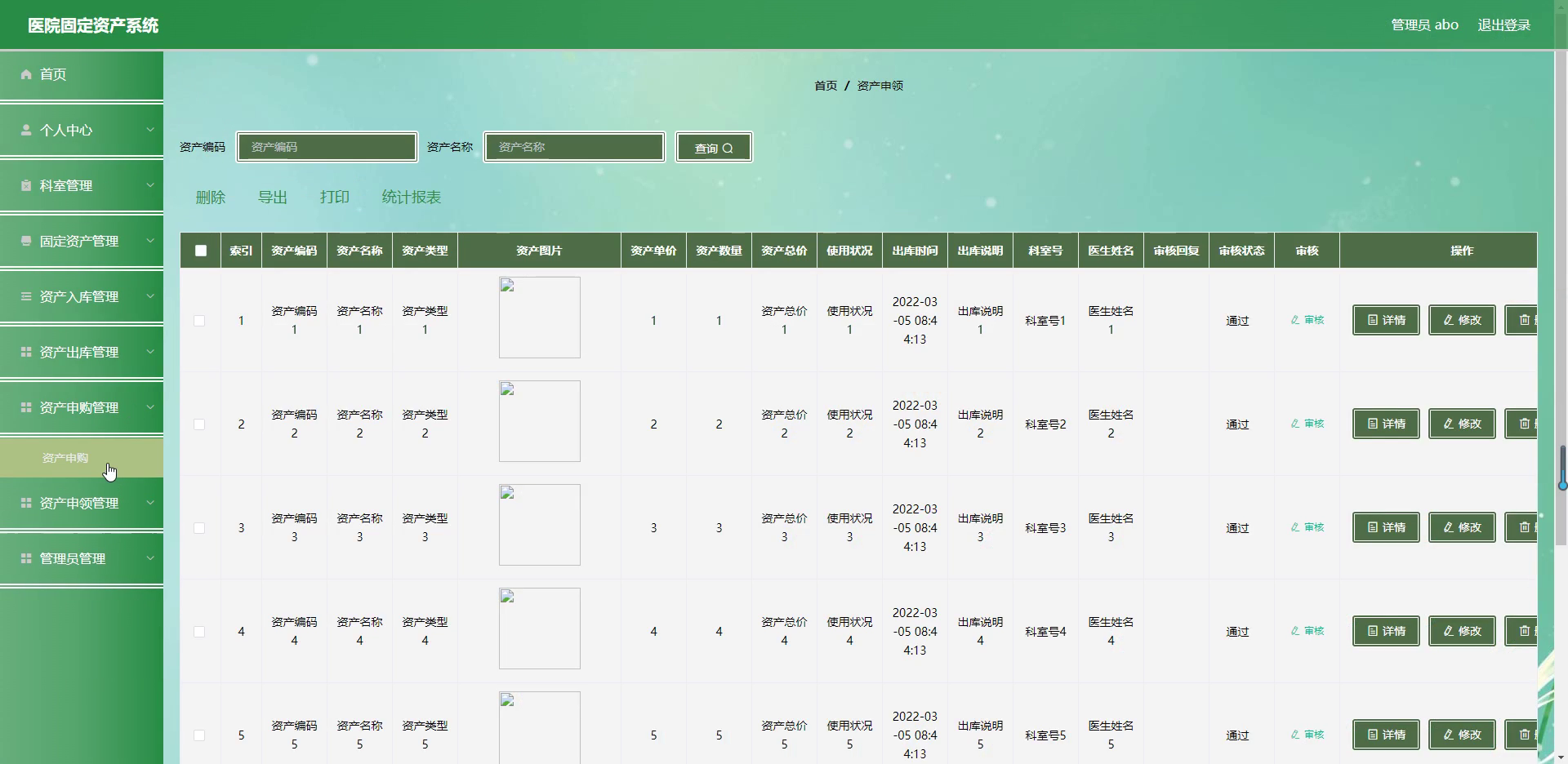Expand the 科室管理 menu chevron

(x=150, y=185)
